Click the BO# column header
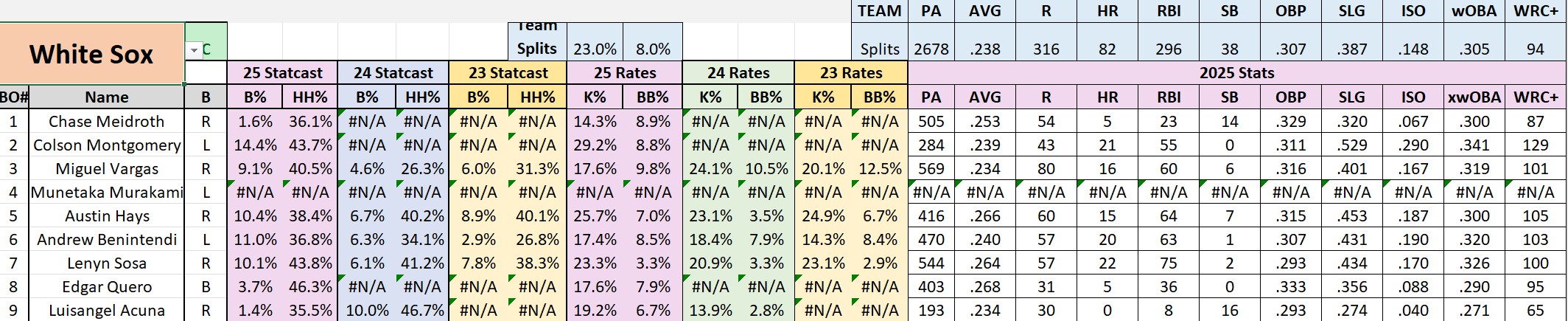Viewport: 1568px width, 321px height. [x=14, y=97]
